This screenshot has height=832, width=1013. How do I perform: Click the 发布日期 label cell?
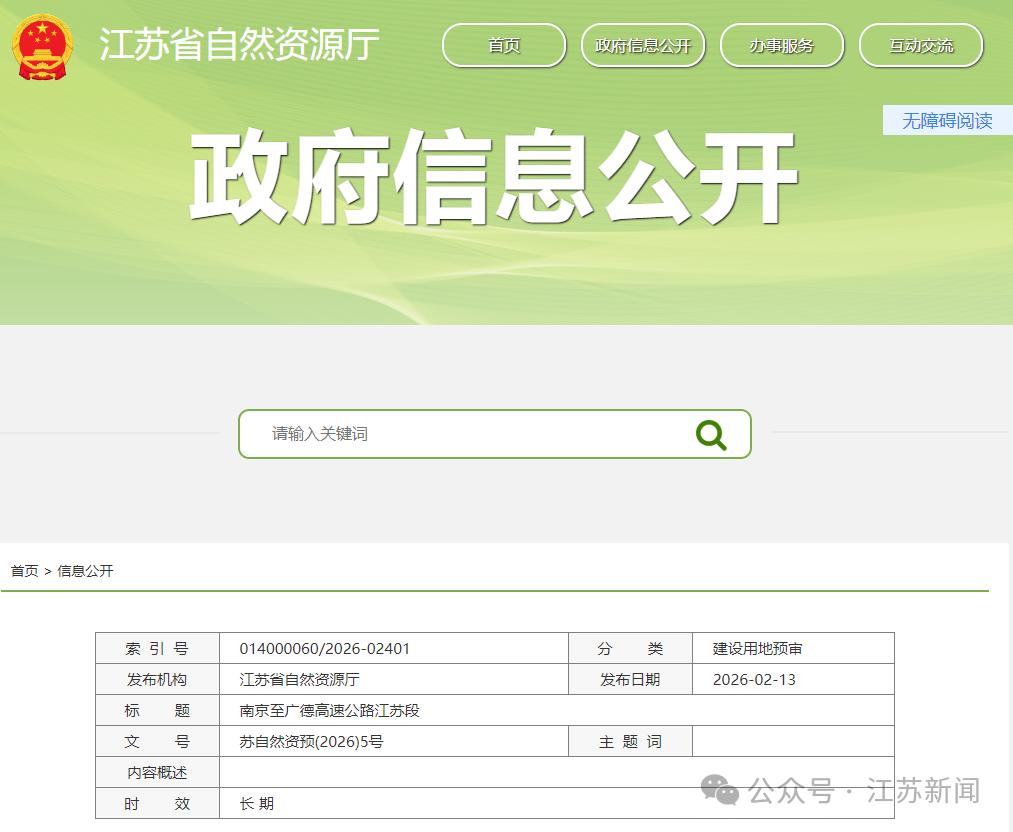coord(631,680)
